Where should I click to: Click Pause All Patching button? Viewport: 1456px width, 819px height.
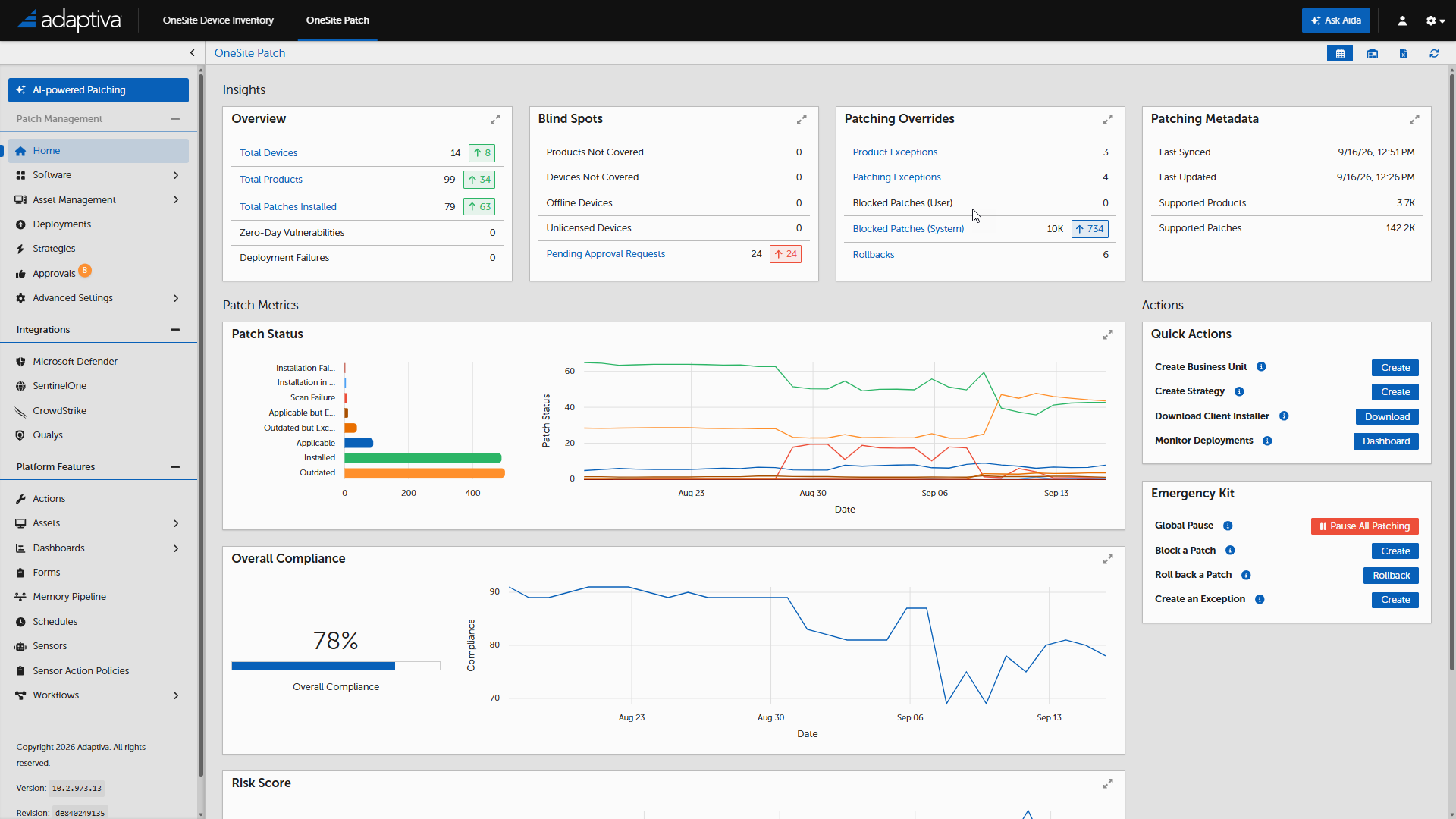pos(1365,526)
